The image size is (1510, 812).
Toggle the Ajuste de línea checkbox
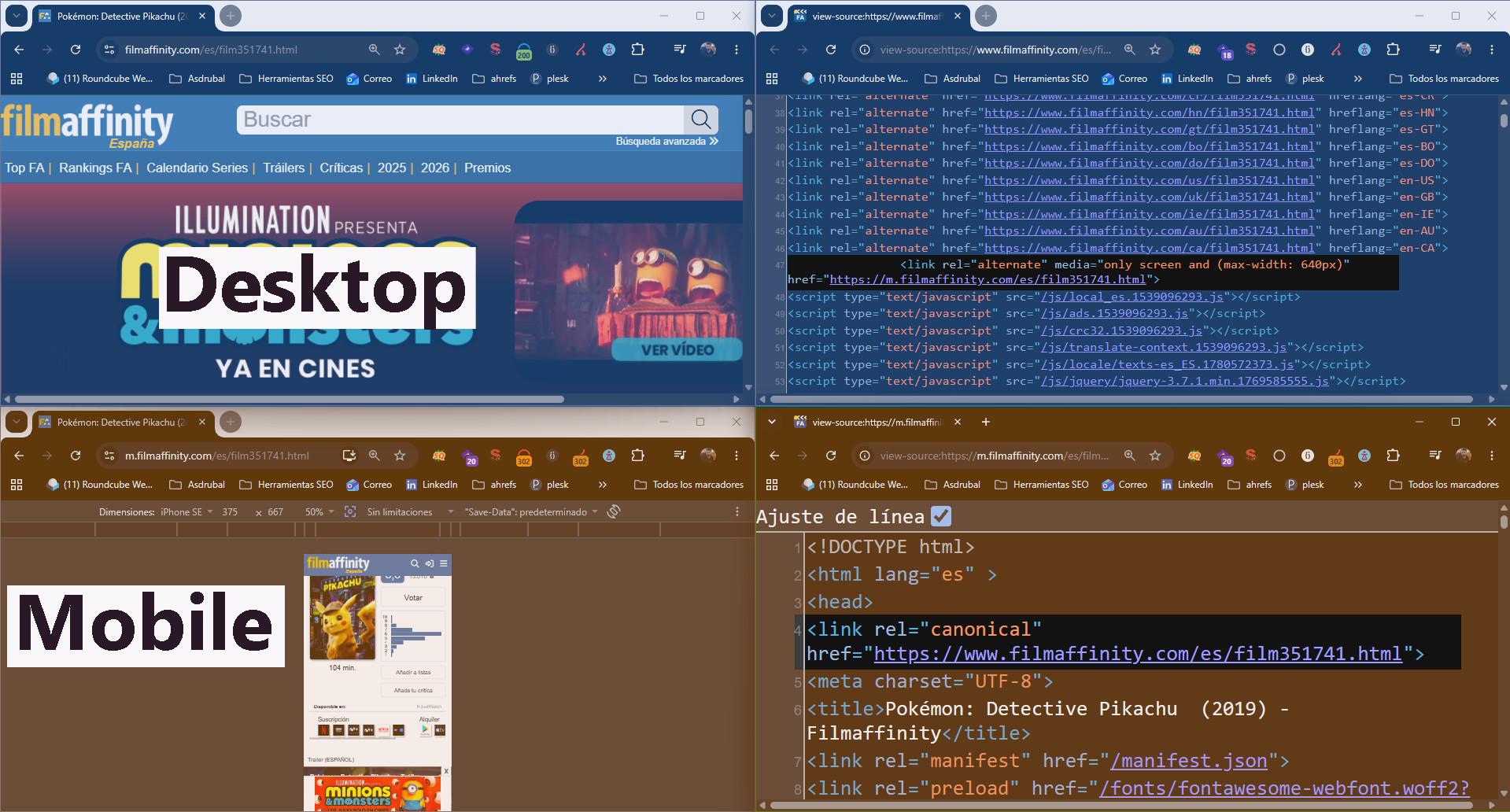tap(941, 516)
